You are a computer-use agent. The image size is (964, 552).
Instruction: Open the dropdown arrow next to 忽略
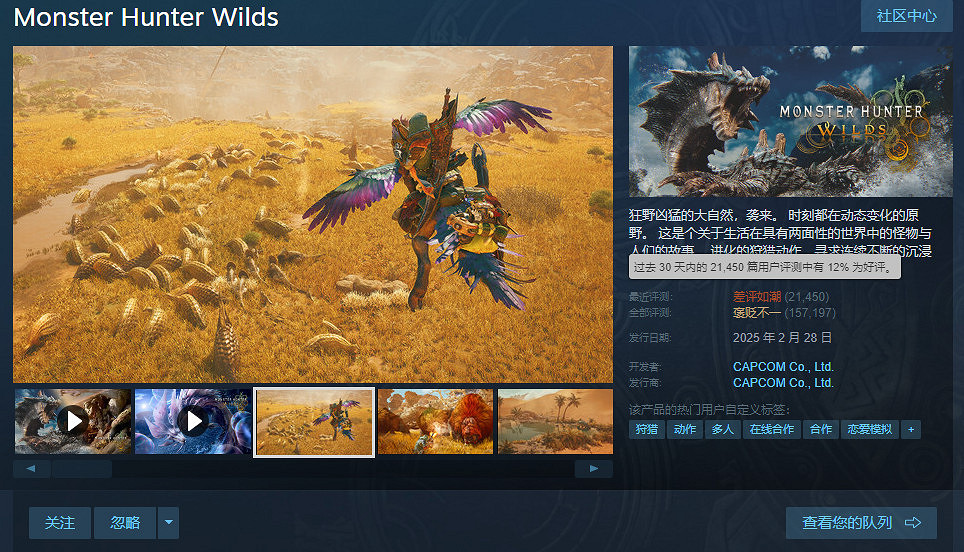coord(168,522)
